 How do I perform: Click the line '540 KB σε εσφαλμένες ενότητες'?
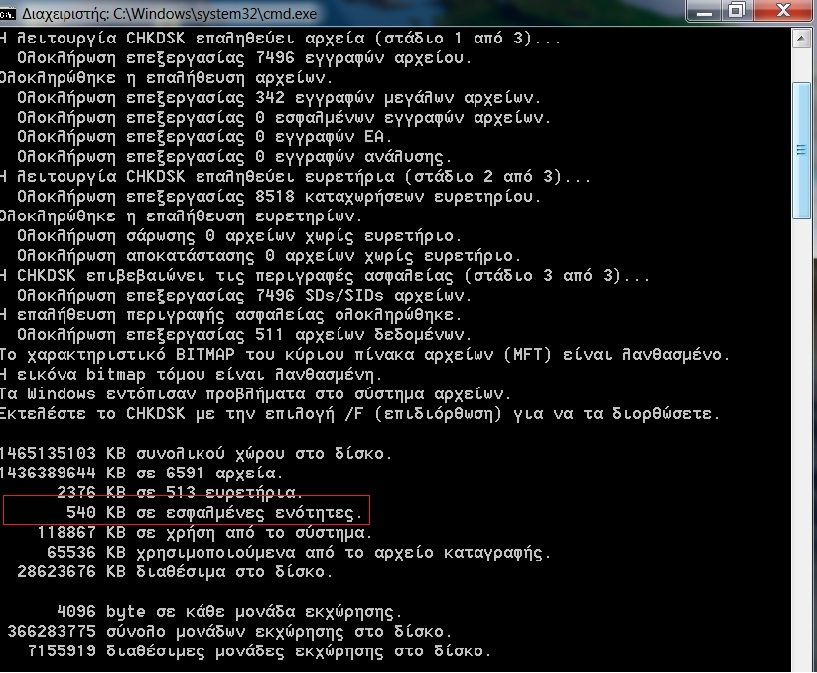pos(214,513)
